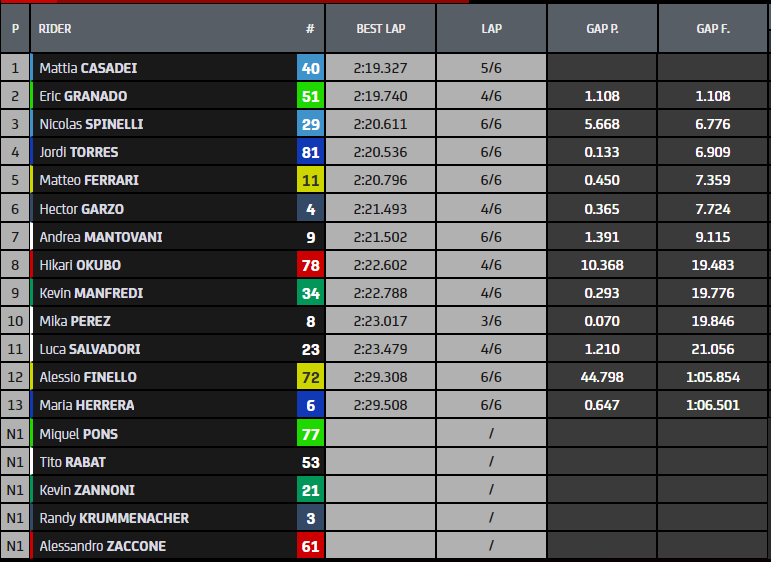
Task: Click the green number 77 badge
Action: pyautogui.click(x=310, y=434)
